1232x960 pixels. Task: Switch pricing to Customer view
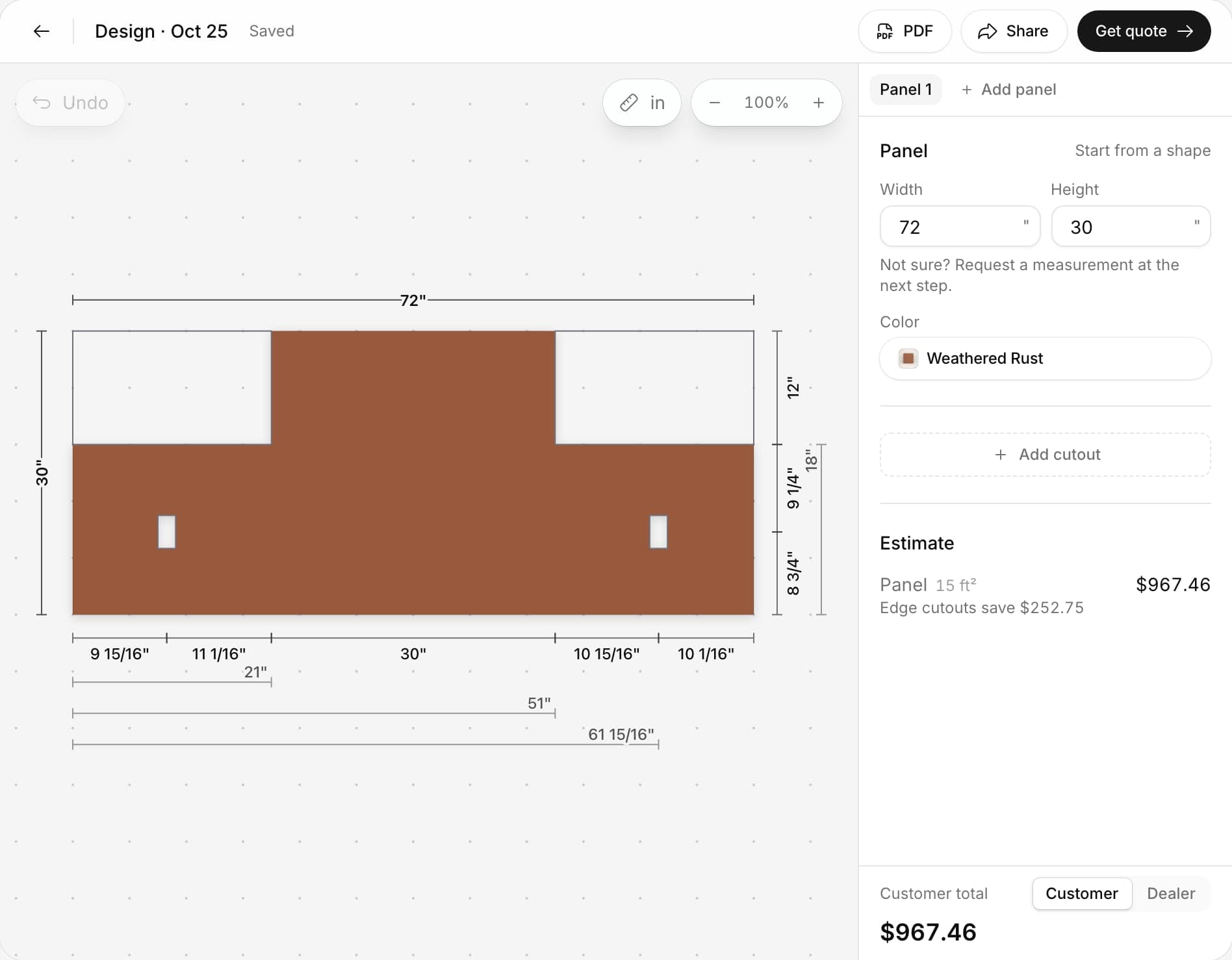tap(1082, 894)
